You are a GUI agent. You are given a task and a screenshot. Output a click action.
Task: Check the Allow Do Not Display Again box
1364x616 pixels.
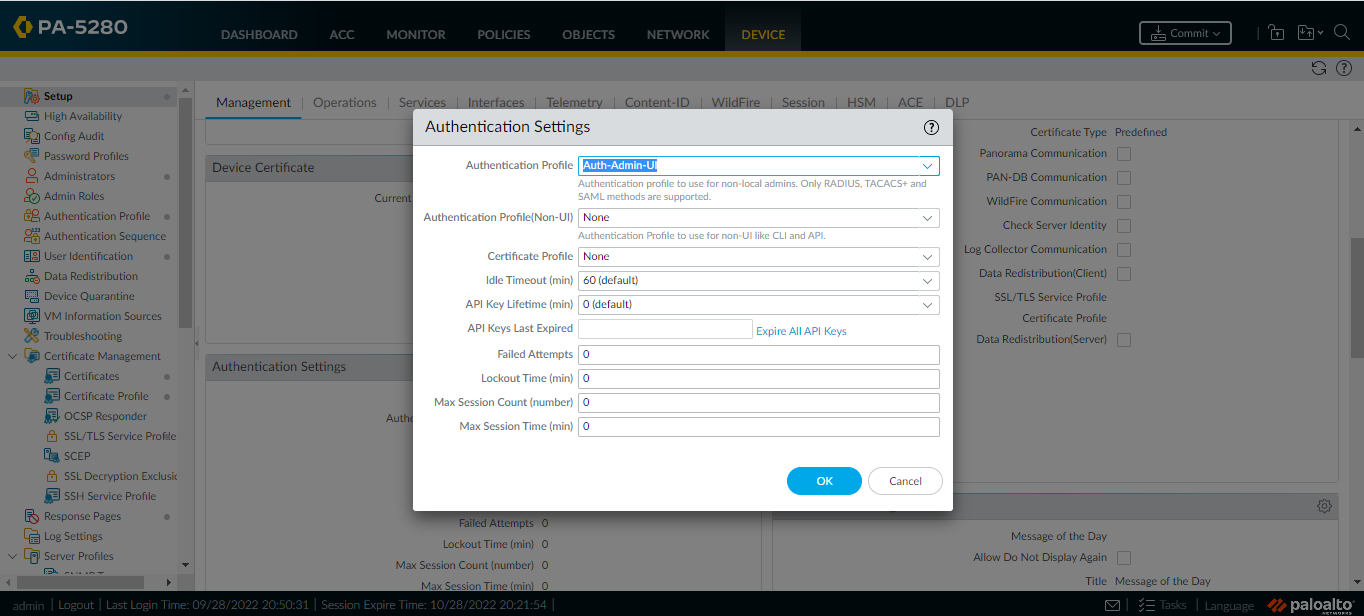[1124, 558]
